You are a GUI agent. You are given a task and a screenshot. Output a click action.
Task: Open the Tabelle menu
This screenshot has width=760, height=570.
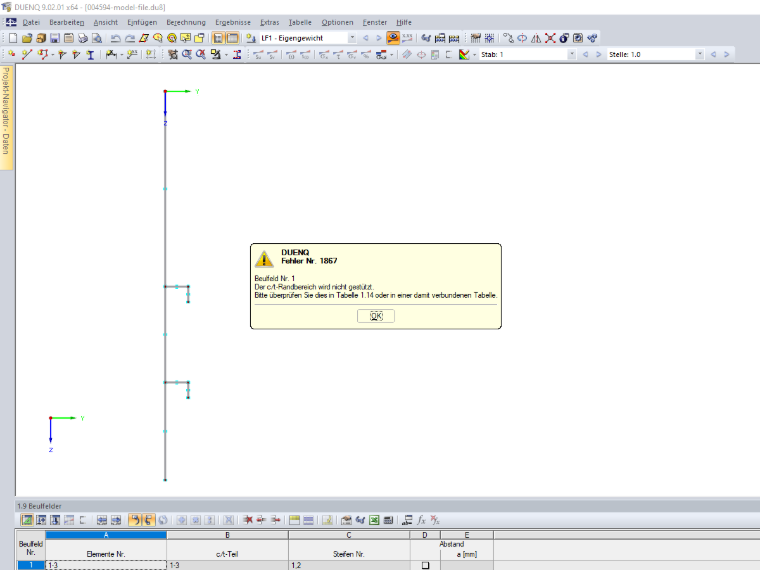pyautogui.click(x=300, y=22)
